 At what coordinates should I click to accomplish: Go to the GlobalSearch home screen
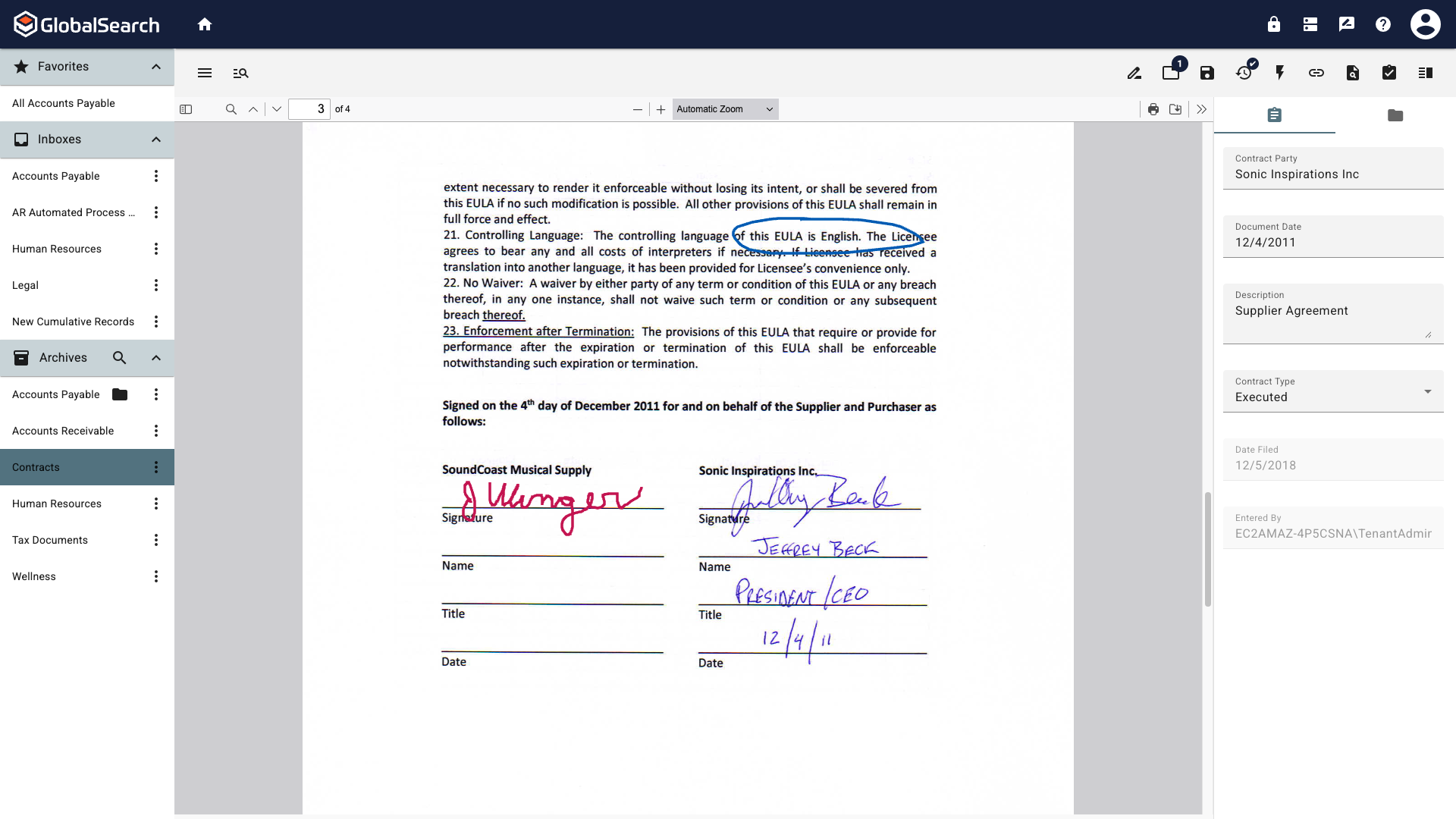point(205,24)
